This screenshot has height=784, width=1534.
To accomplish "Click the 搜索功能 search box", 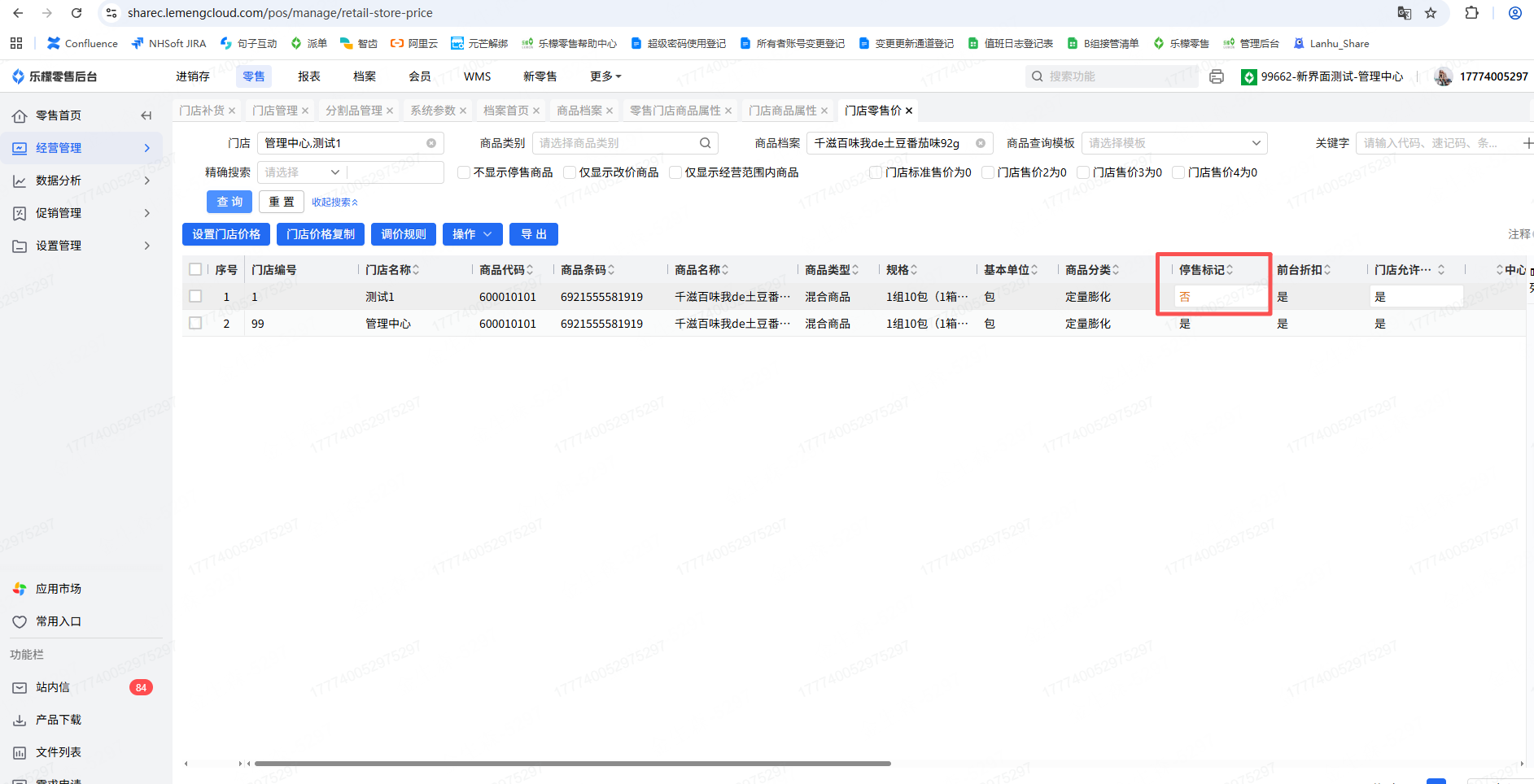I will (1112, 76).
